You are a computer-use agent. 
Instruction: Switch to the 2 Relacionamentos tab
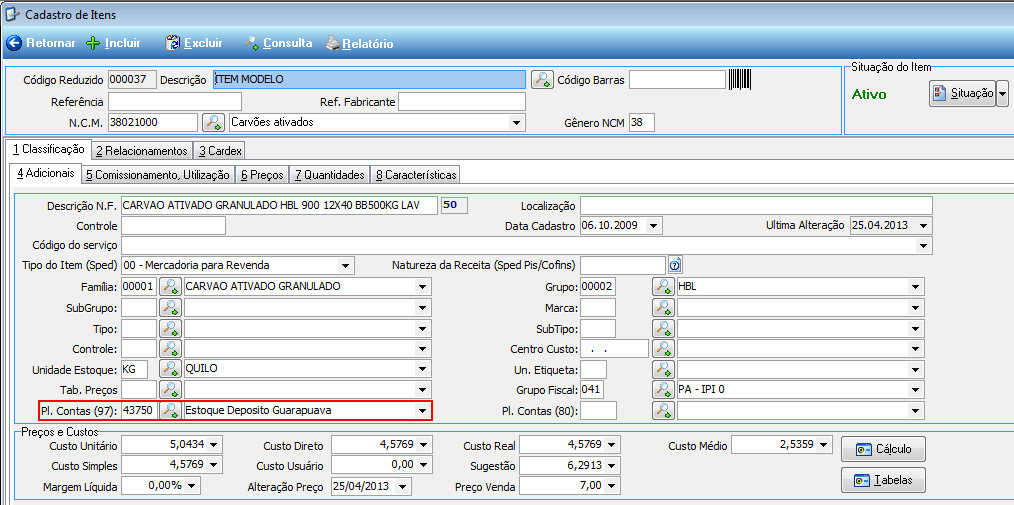coord(142,151)
